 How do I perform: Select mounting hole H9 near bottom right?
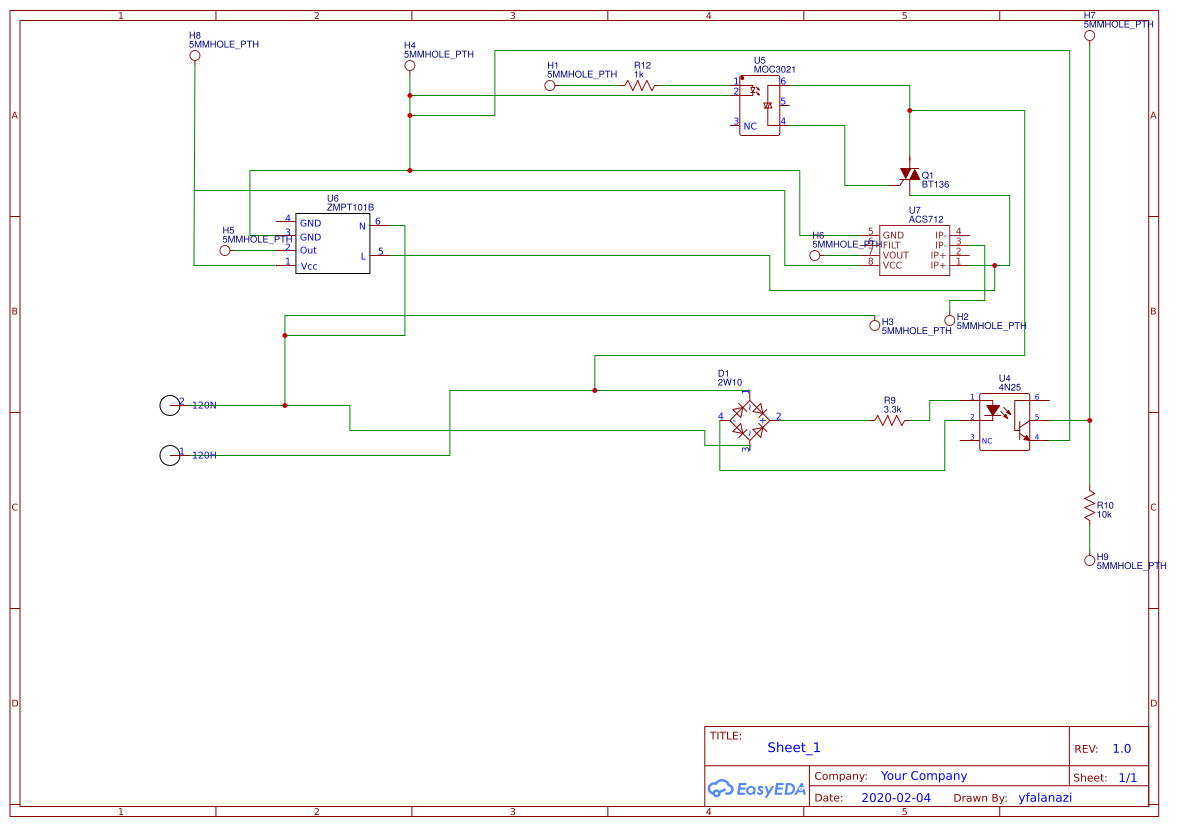click(1089, 560)
